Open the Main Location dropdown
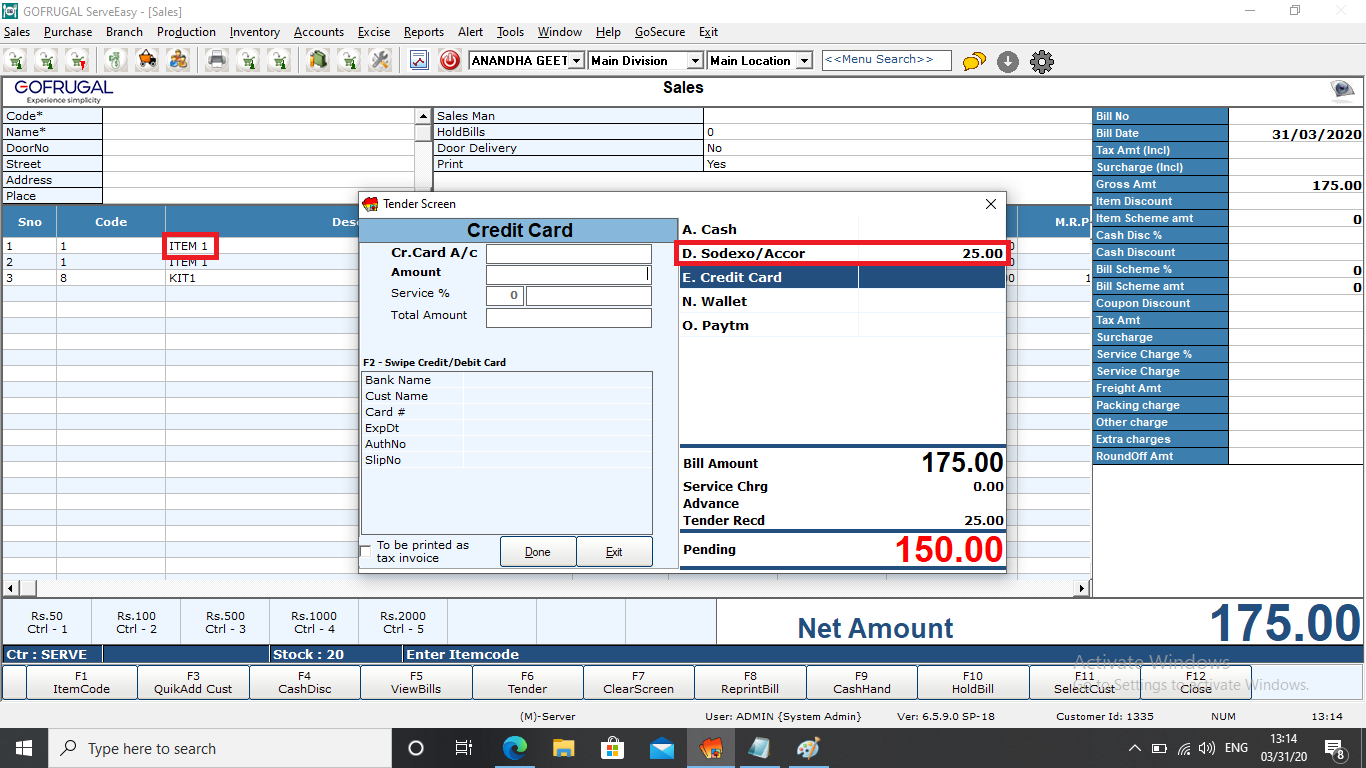The height and width of the screenshot is (768, 1366). (804, 61)
